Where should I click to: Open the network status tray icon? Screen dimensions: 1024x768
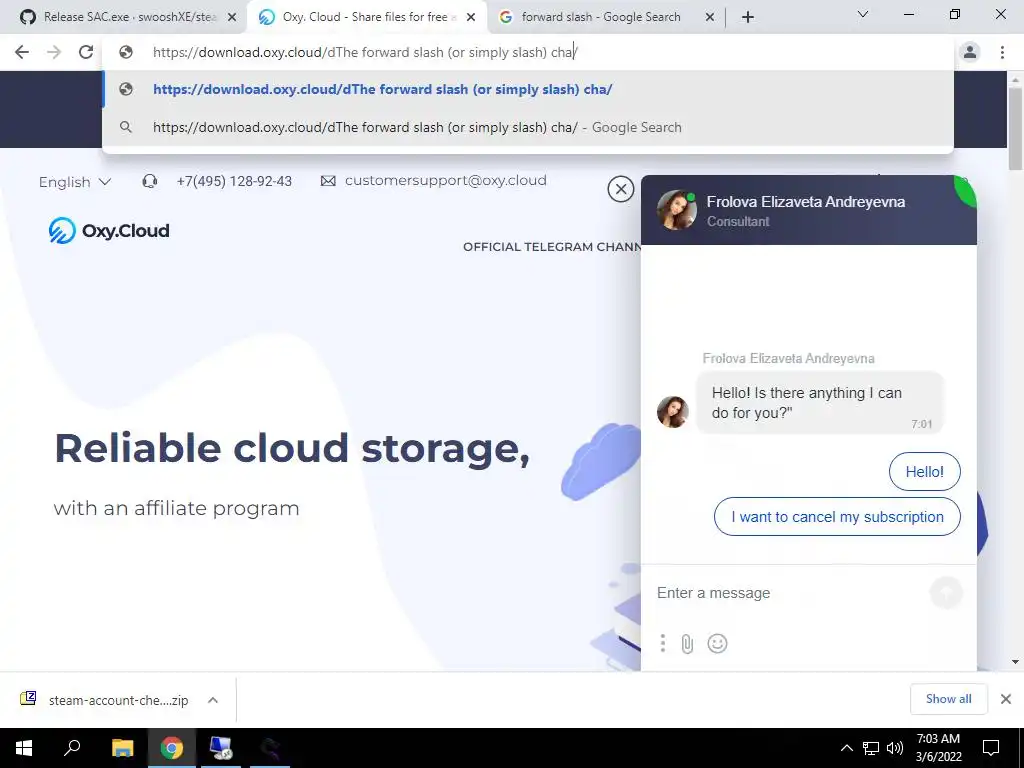(x=871, y=748)
